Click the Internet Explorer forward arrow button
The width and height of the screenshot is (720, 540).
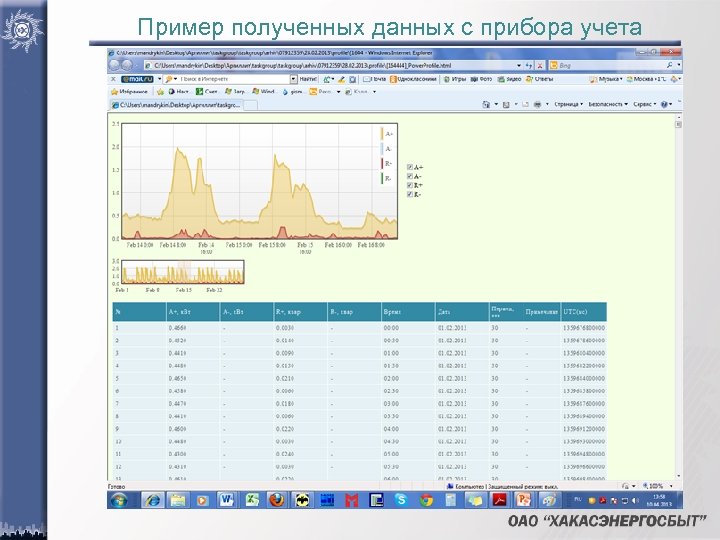(127, 65)
